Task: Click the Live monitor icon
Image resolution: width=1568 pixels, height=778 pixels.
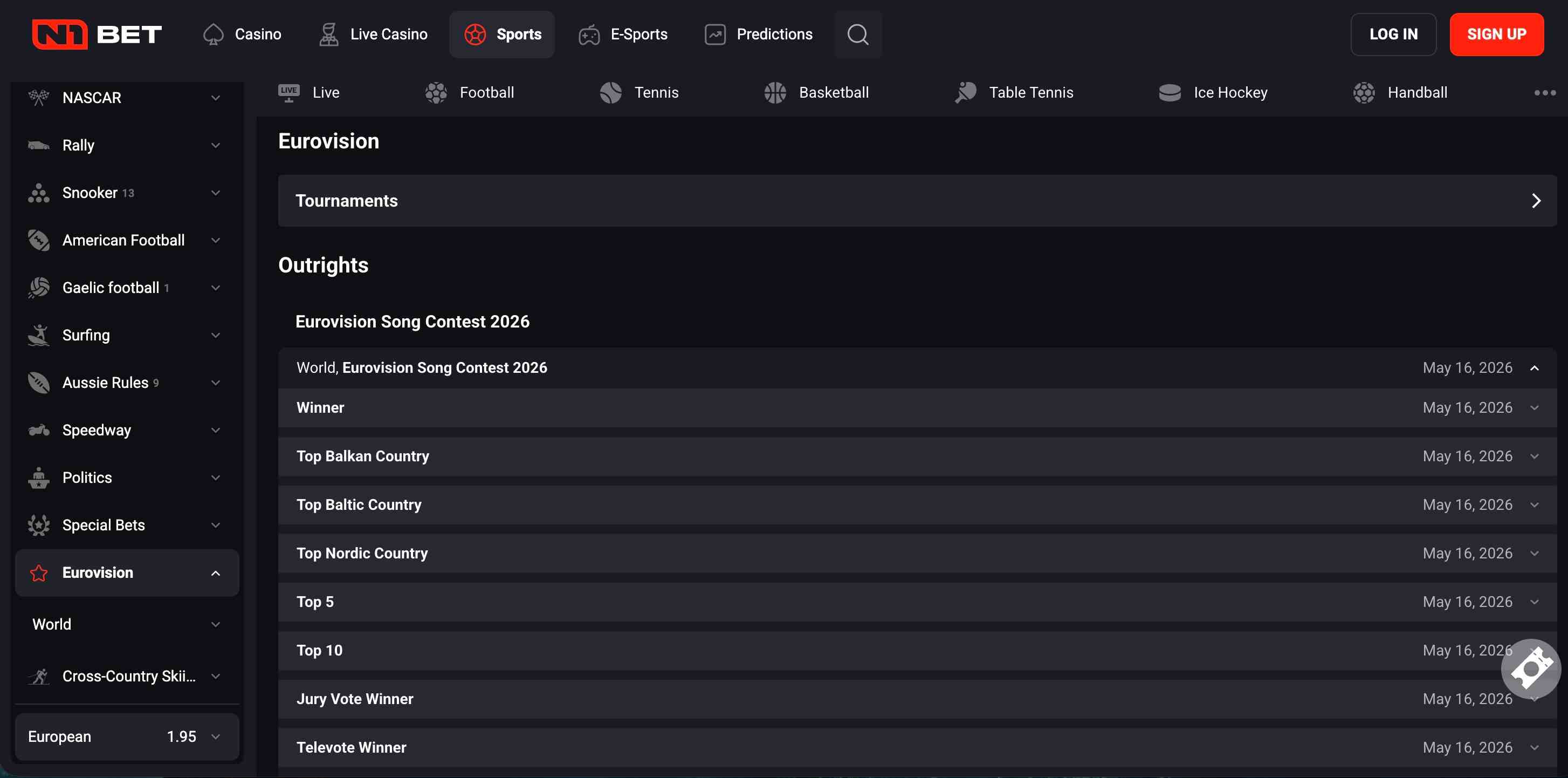Action: coord(288,93)
